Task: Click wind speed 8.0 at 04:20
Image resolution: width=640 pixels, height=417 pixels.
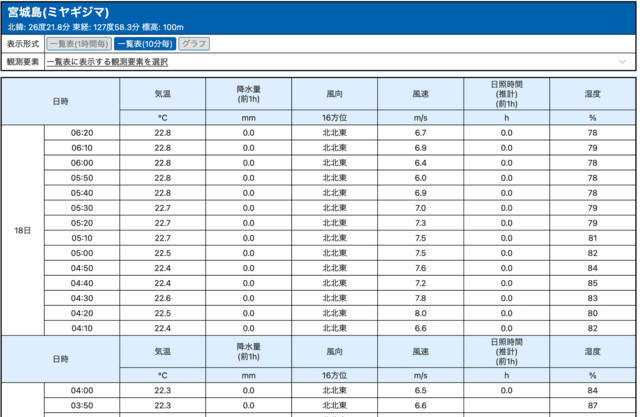Action: pyautogui.click(x=420, y=313)
